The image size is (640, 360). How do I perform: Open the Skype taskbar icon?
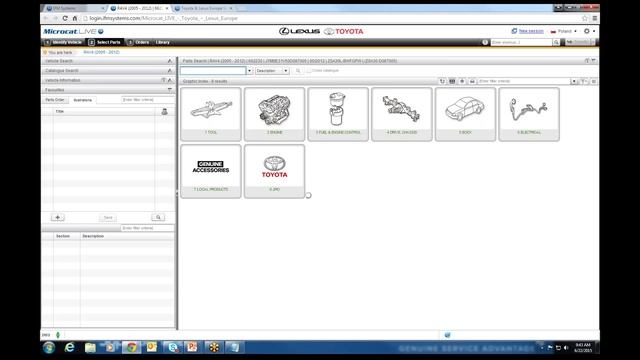coord(173,347)
